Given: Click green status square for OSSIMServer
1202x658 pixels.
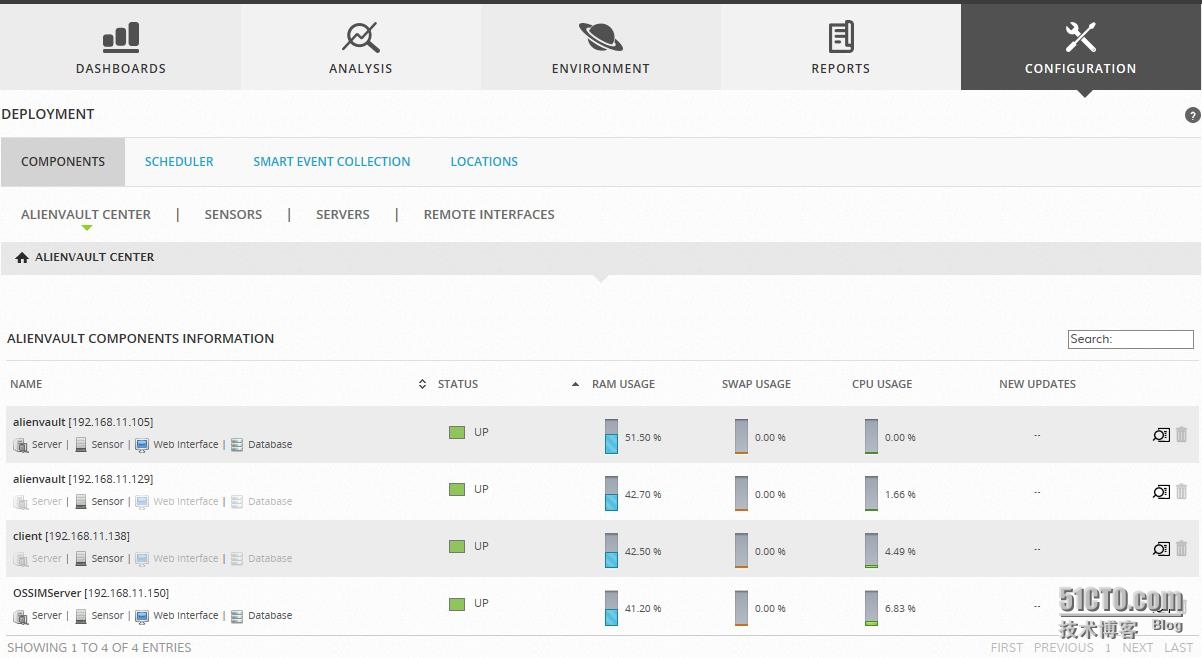Looking at the screenshot, I should 457,604.
